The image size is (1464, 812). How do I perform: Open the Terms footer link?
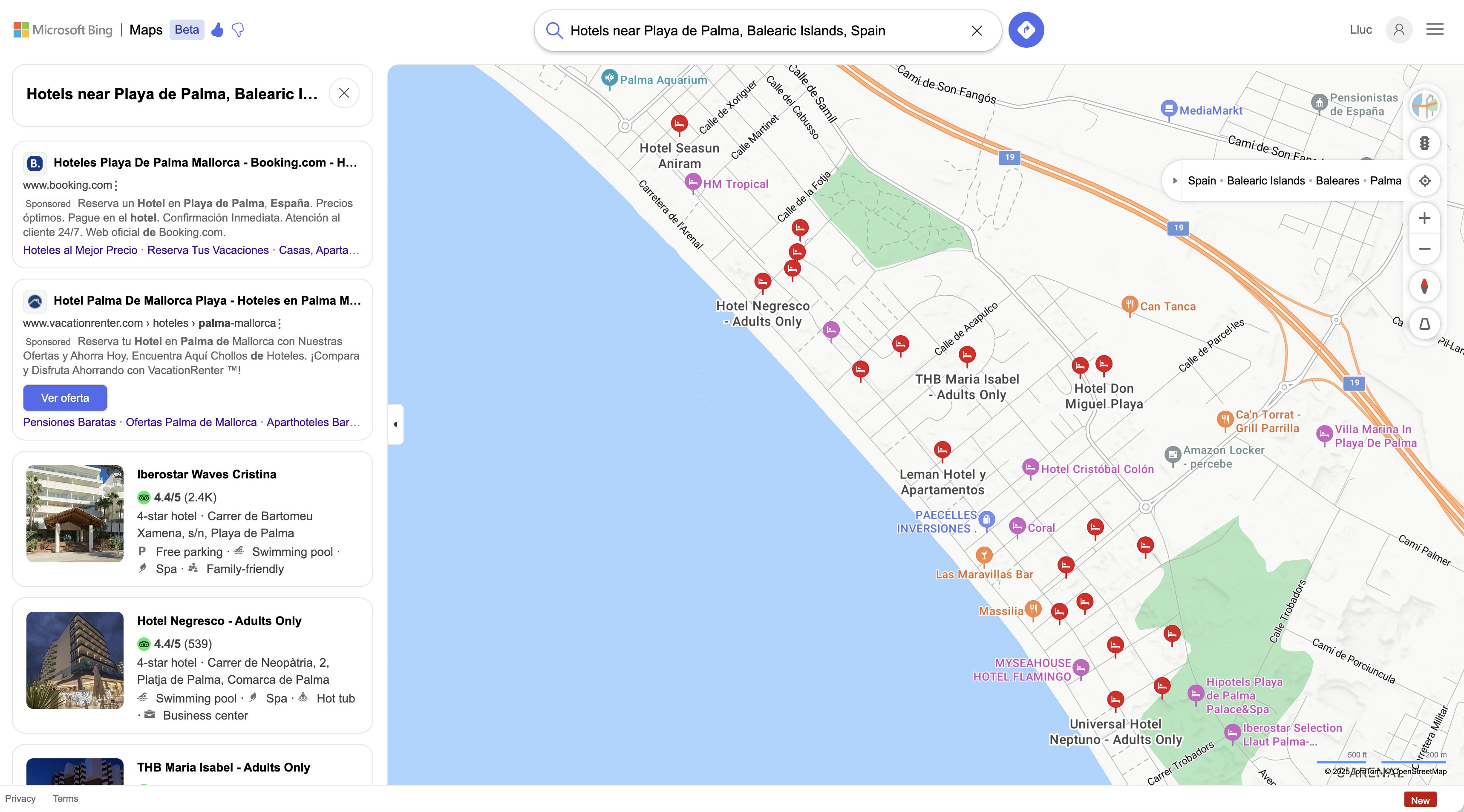pyautogui.click(x=65, y=798)
